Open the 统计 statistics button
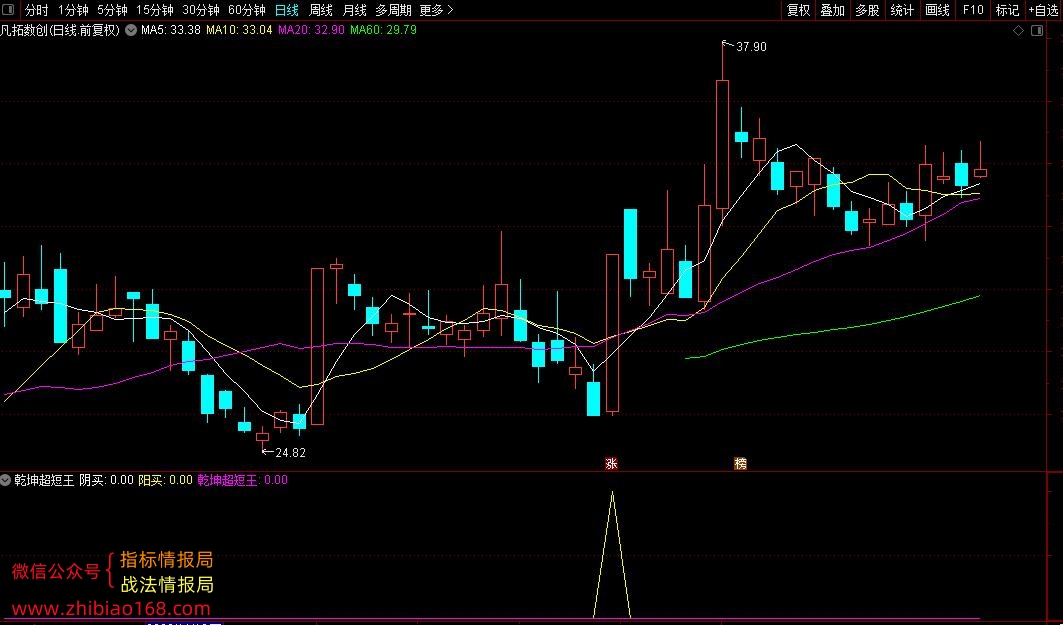This screenshot has width=1063, height=625. point(902,10)
